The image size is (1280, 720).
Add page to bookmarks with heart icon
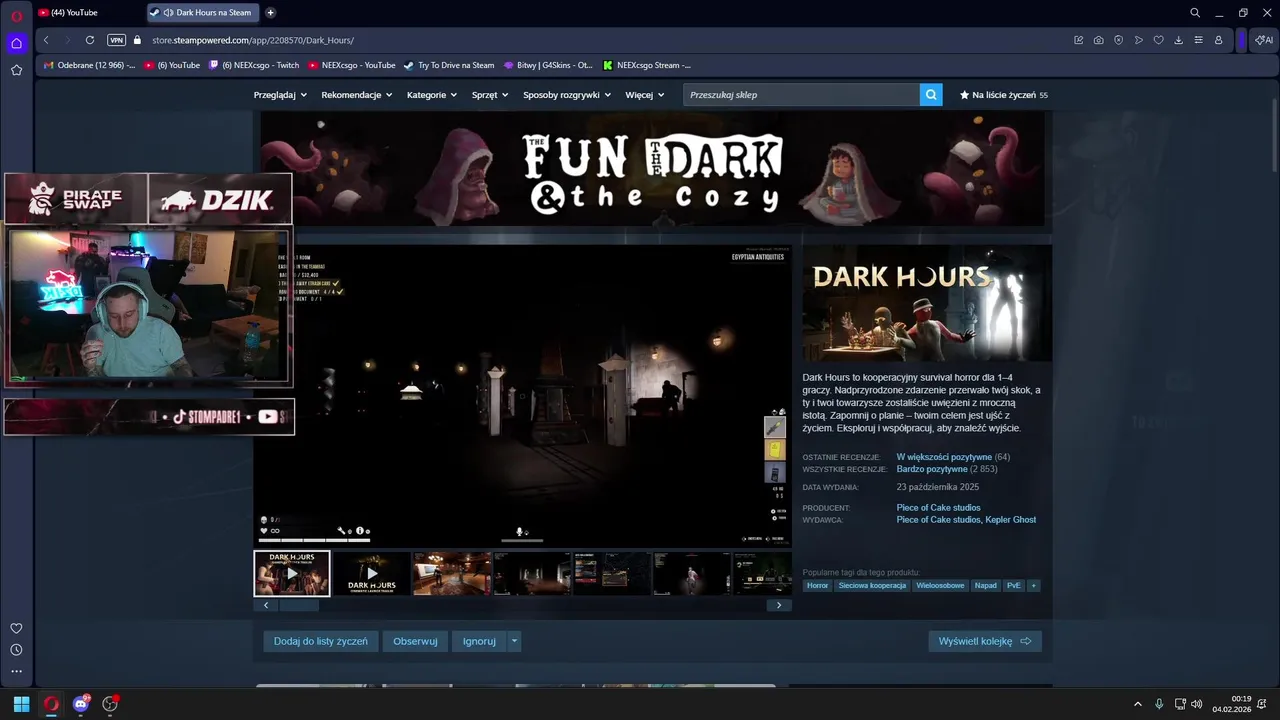pos(1159,40)
